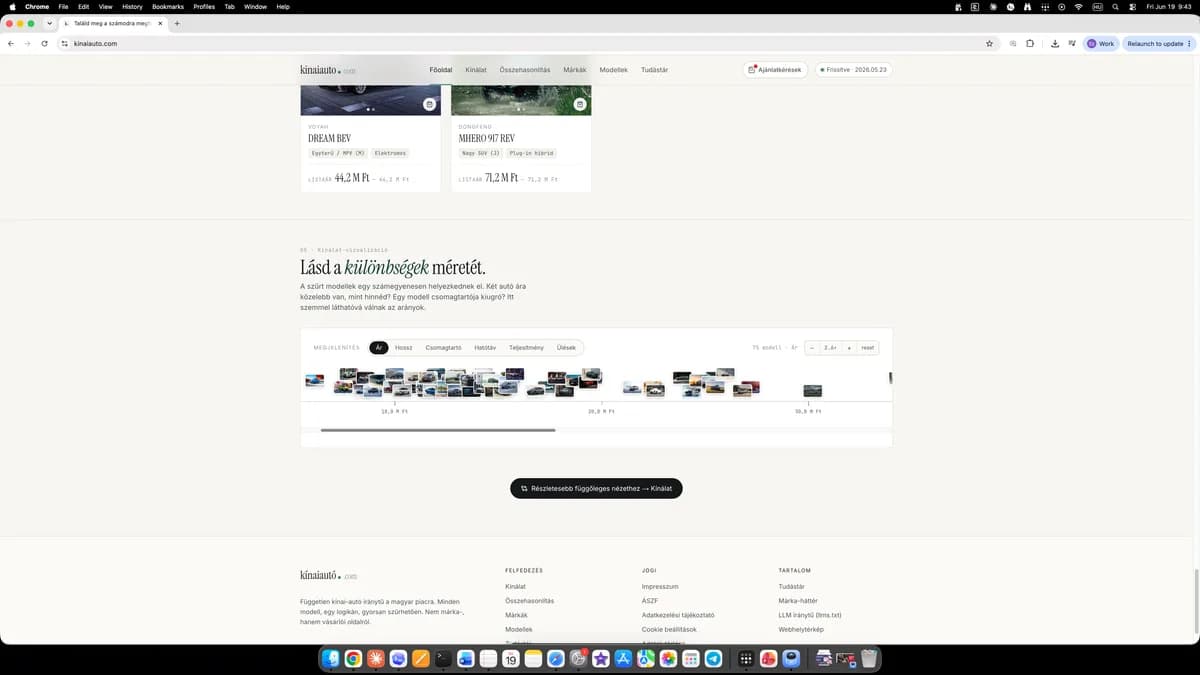Open Chrome downloads from the toolbar

point(1055,44)
